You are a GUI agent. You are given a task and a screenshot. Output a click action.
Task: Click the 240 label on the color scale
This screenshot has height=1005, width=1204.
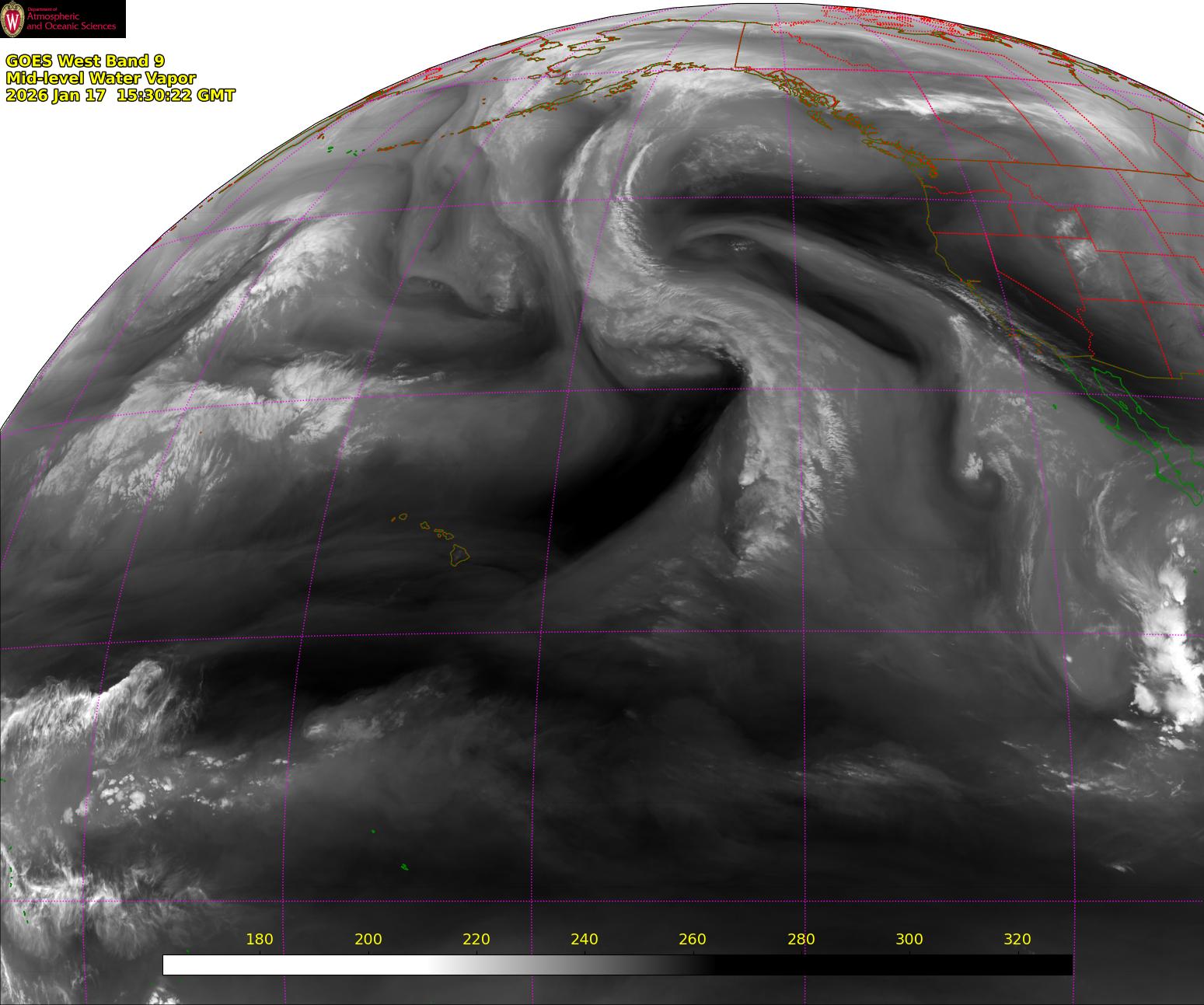click(585, 940)
